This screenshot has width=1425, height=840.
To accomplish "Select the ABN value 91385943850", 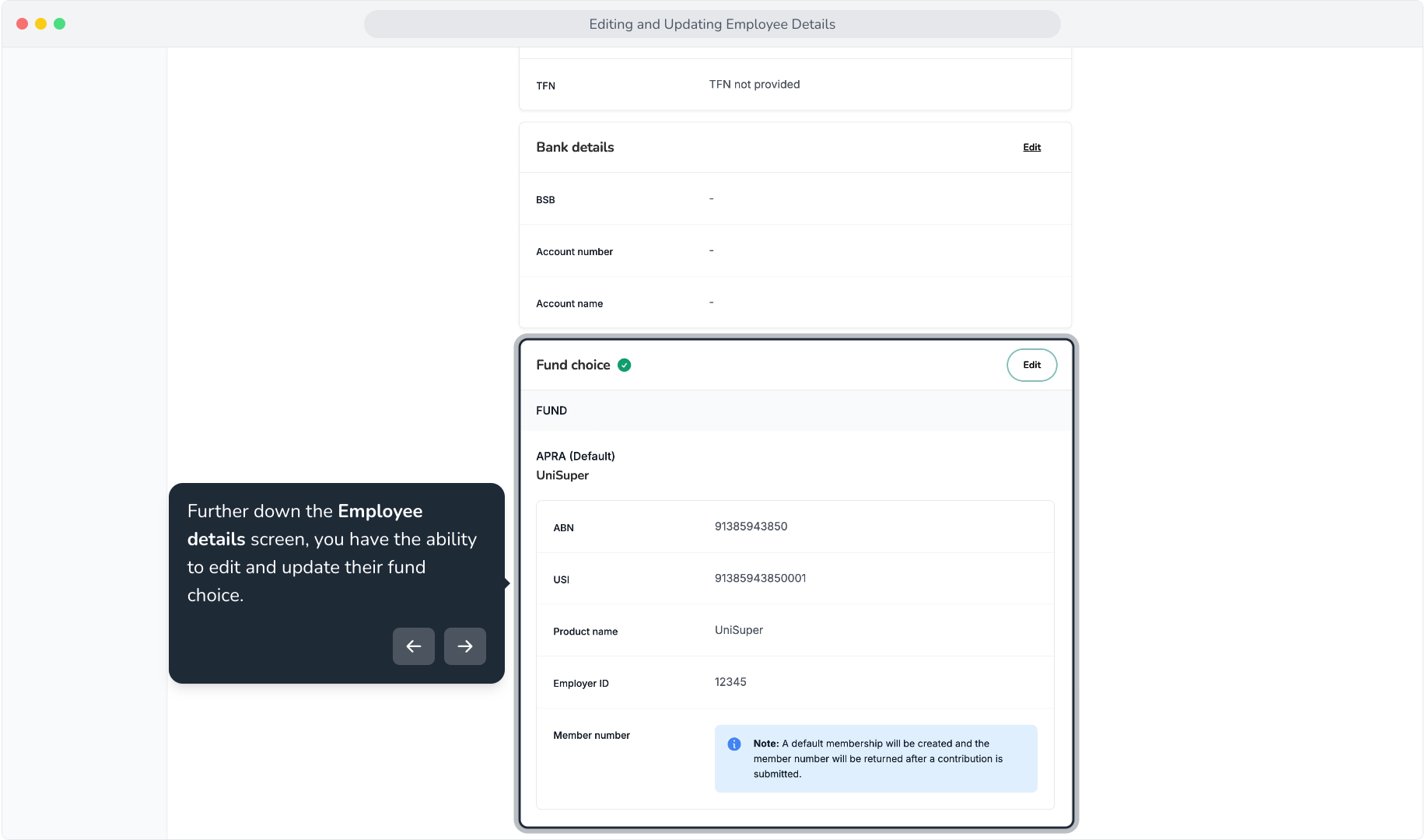I will click(x=751, y=527).
